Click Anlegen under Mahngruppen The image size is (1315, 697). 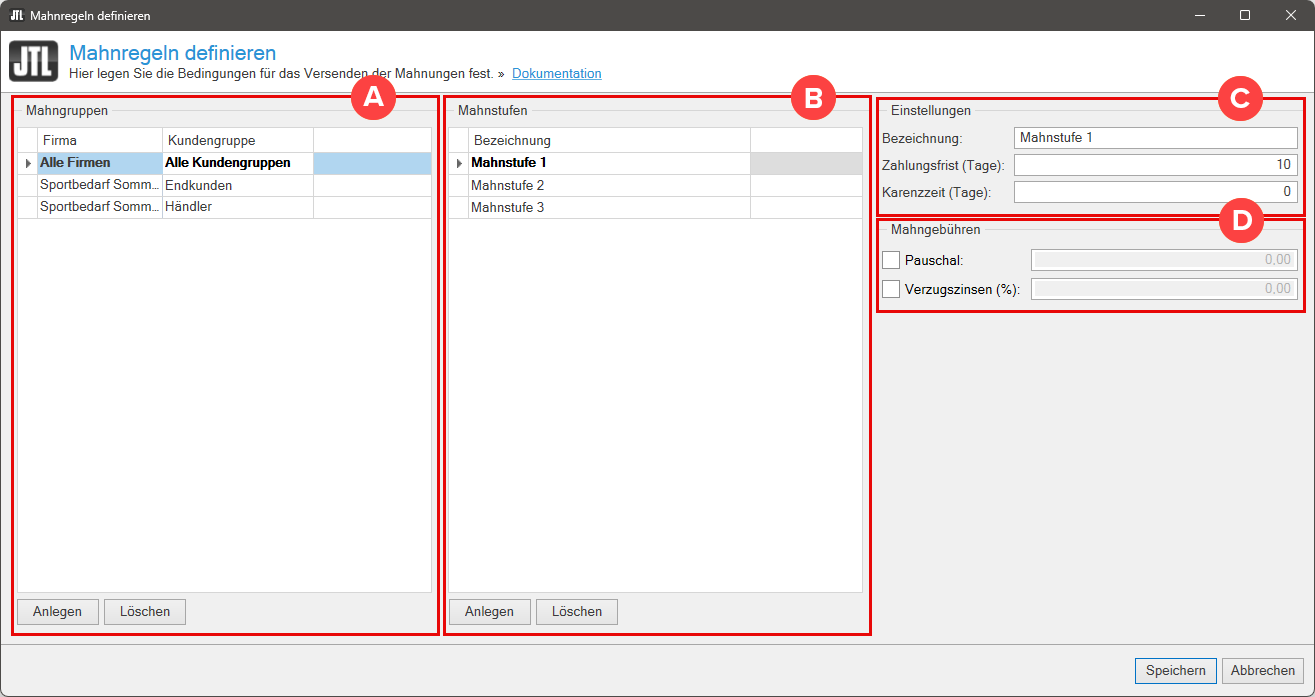coord(57,612)
